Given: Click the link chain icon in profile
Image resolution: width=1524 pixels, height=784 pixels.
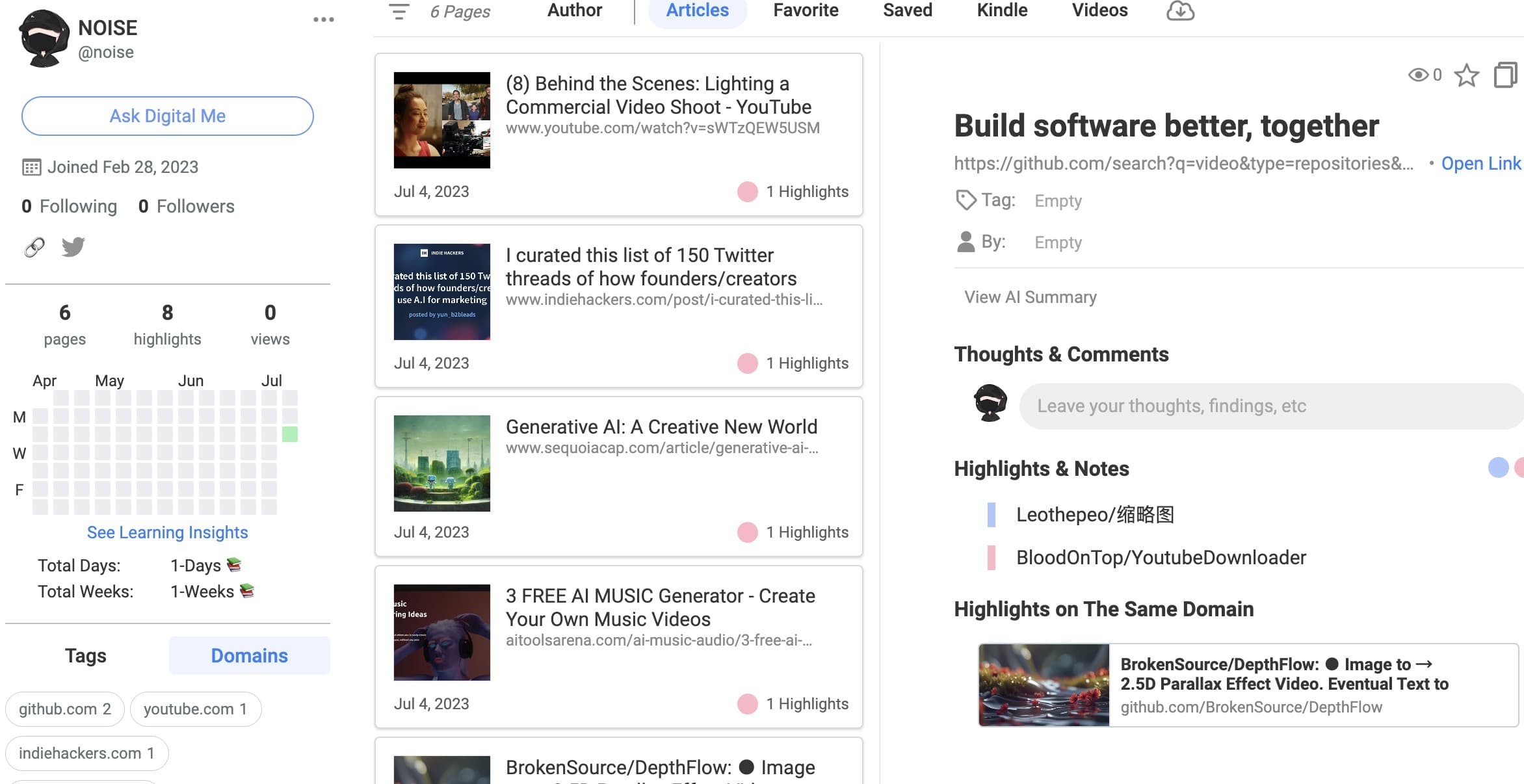Looking at the screenshot, I should [x=34, y=247].
